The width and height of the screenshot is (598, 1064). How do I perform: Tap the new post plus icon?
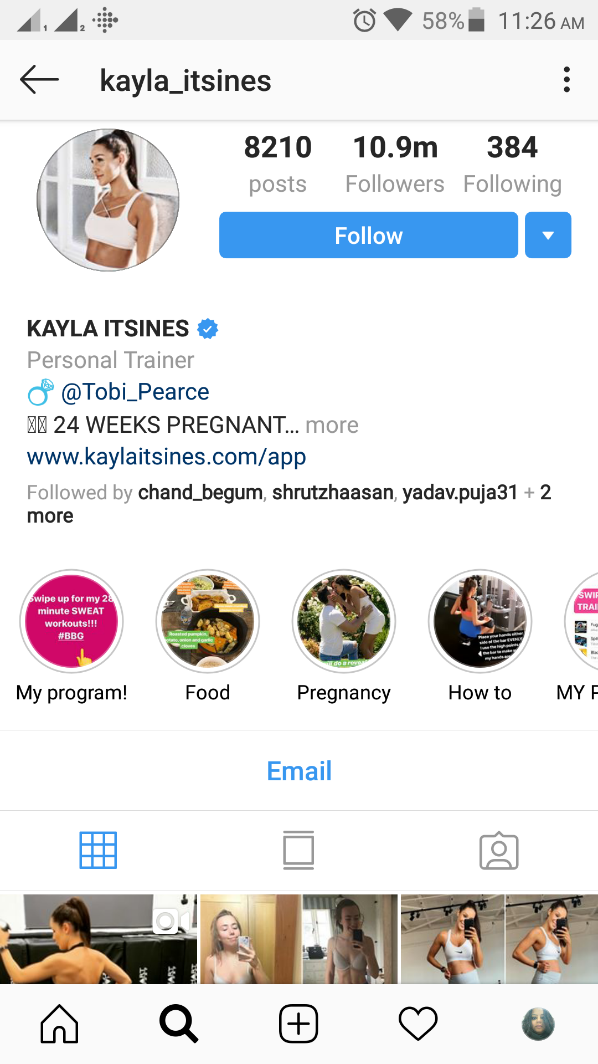pos(299,1023)
